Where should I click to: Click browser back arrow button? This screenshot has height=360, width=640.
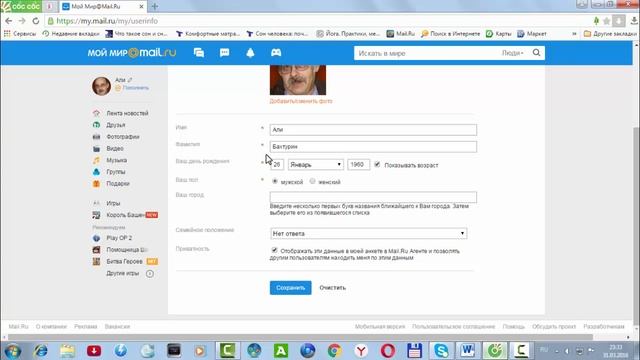pos(9,21)
